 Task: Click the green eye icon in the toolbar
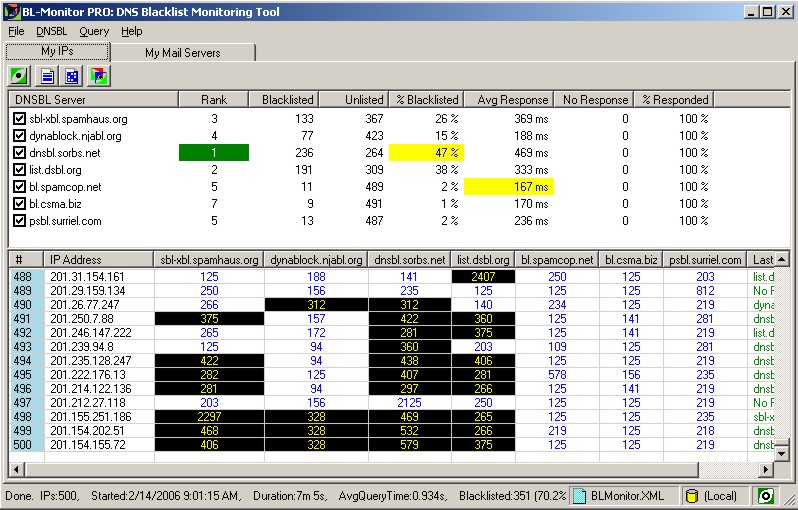19,76
